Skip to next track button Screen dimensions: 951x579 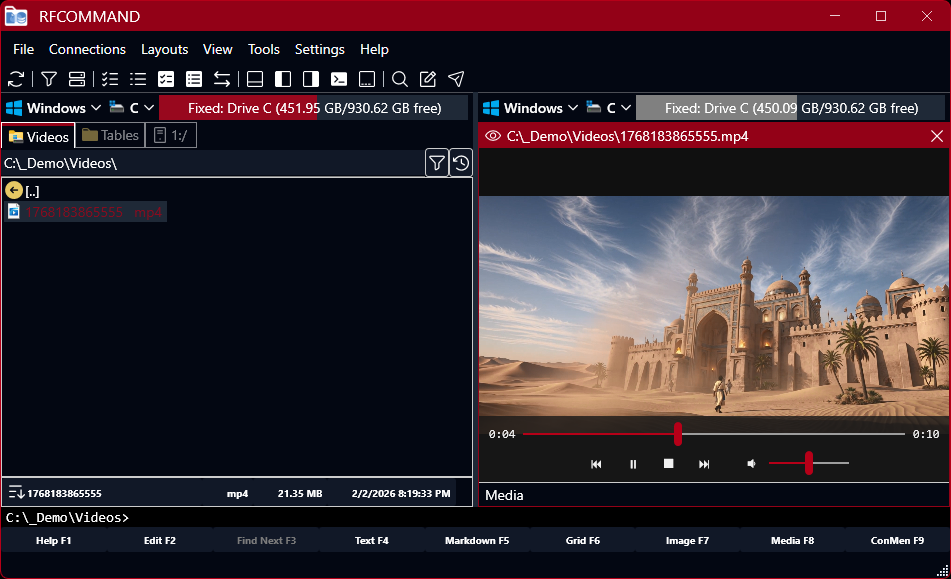pos(704,464)
